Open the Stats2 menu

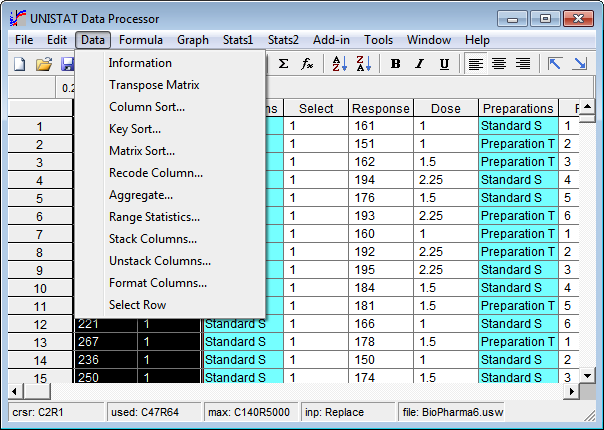pos(283,40)
